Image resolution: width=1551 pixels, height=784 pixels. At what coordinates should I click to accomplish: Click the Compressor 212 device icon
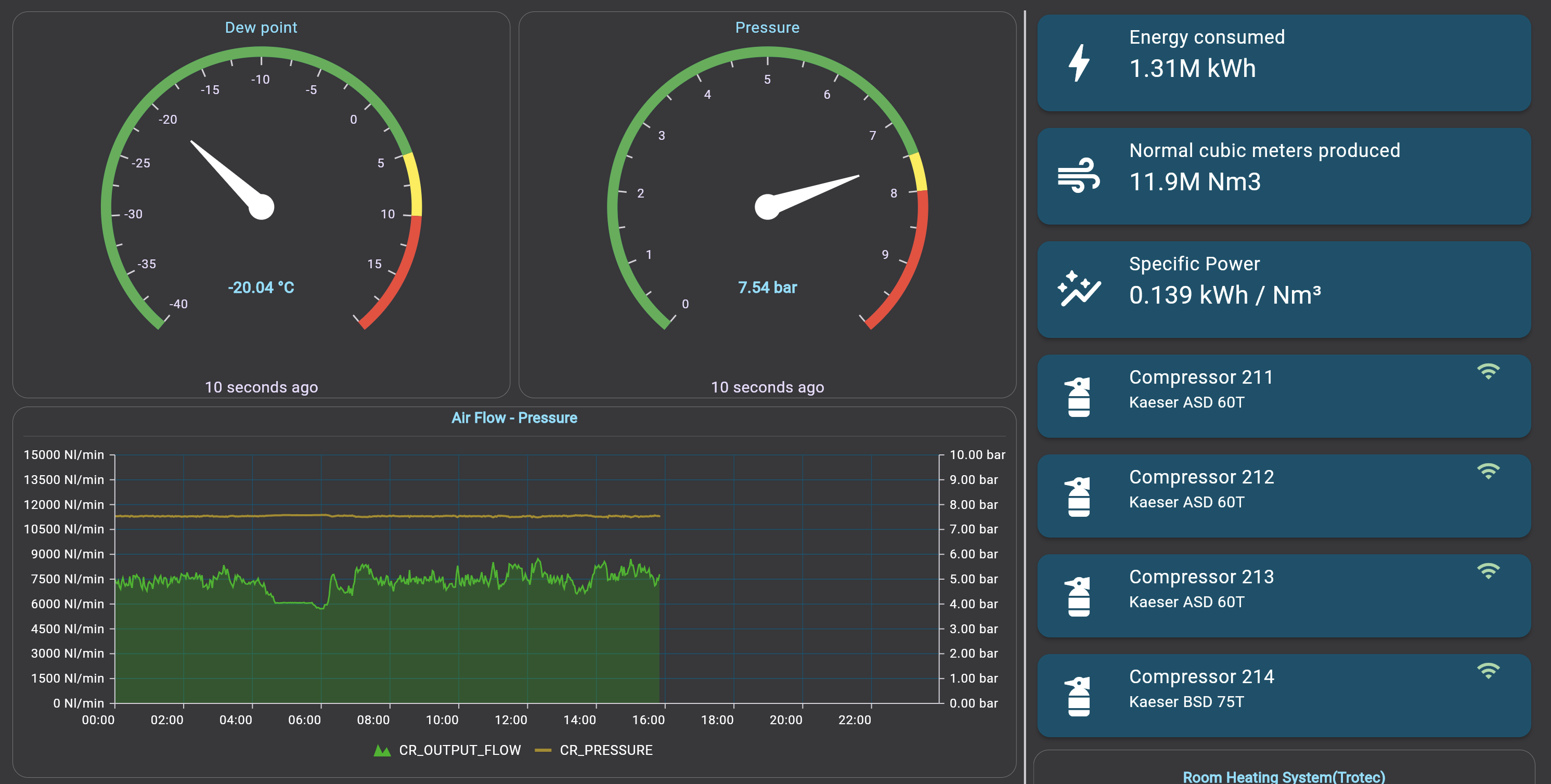click(1078, 496)
